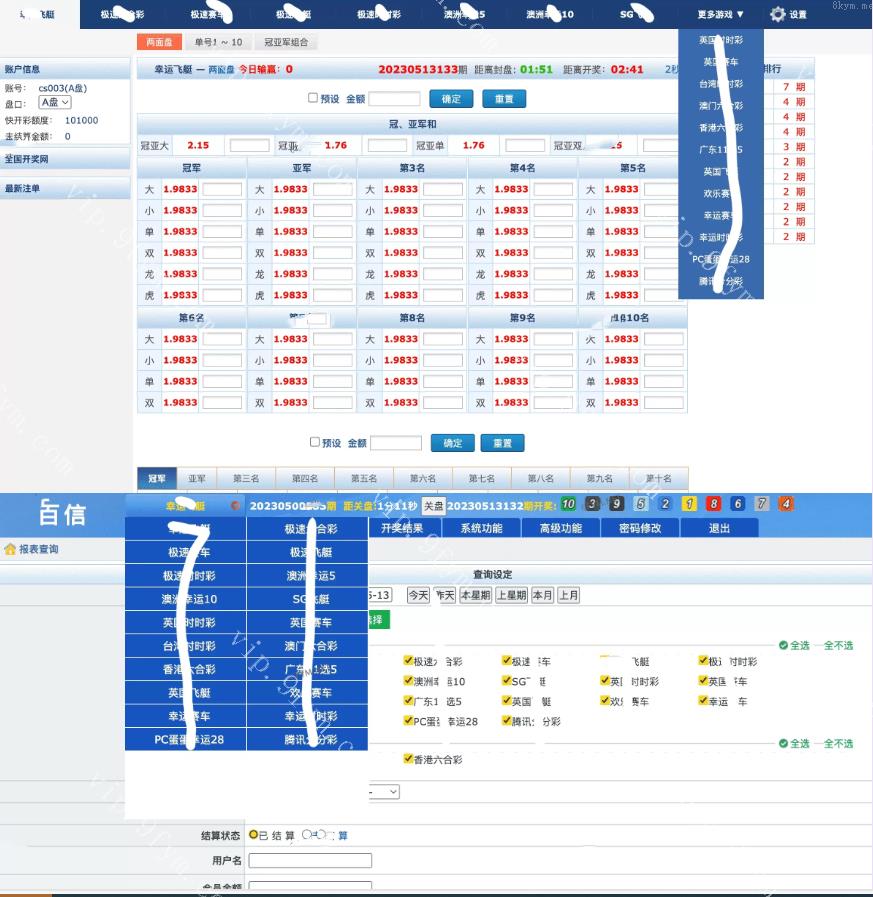Click the report query home icon

(10, 549)
